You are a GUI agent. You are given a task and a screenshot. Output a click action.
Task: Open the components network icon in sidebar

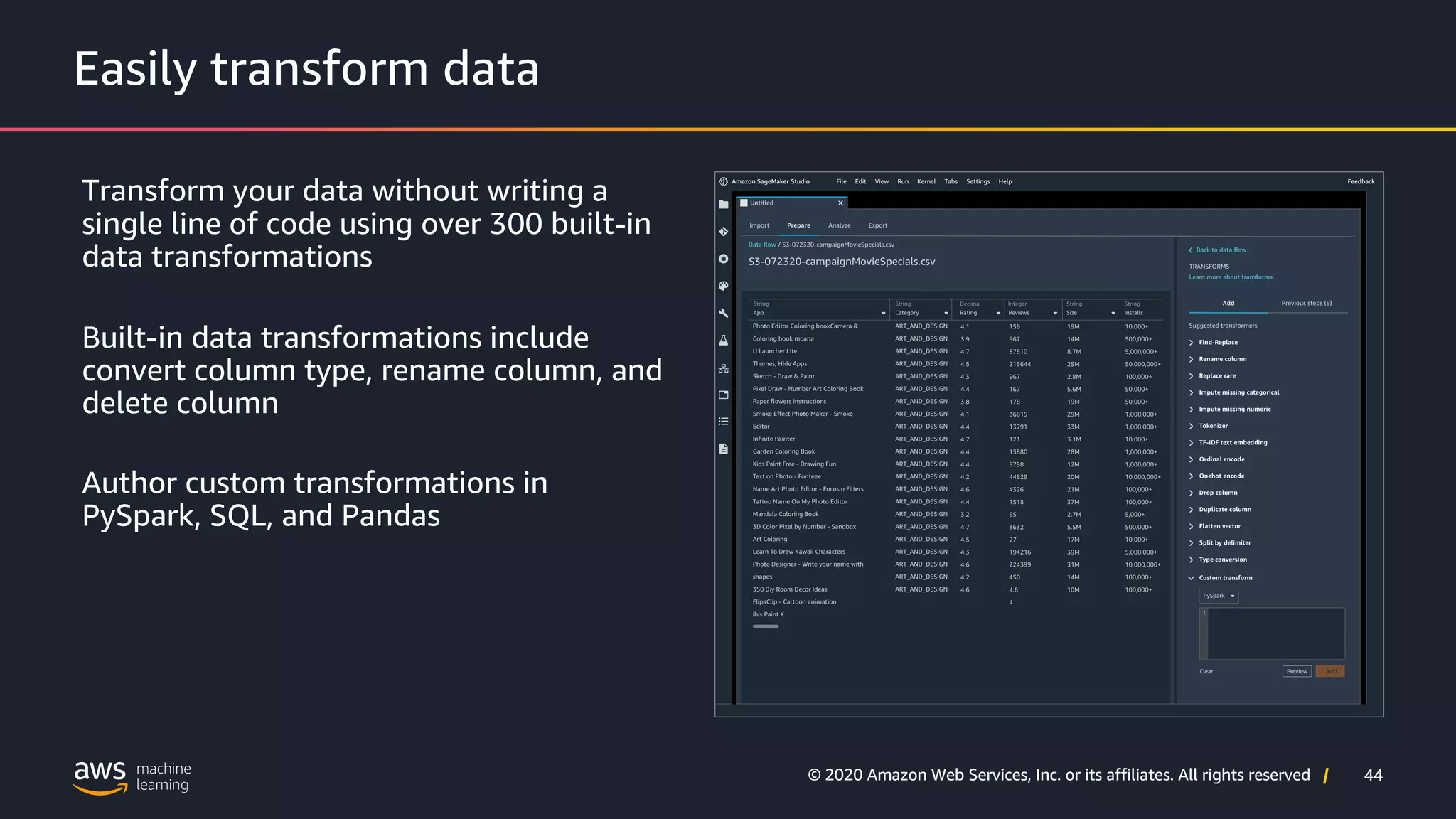pos(723,368)
